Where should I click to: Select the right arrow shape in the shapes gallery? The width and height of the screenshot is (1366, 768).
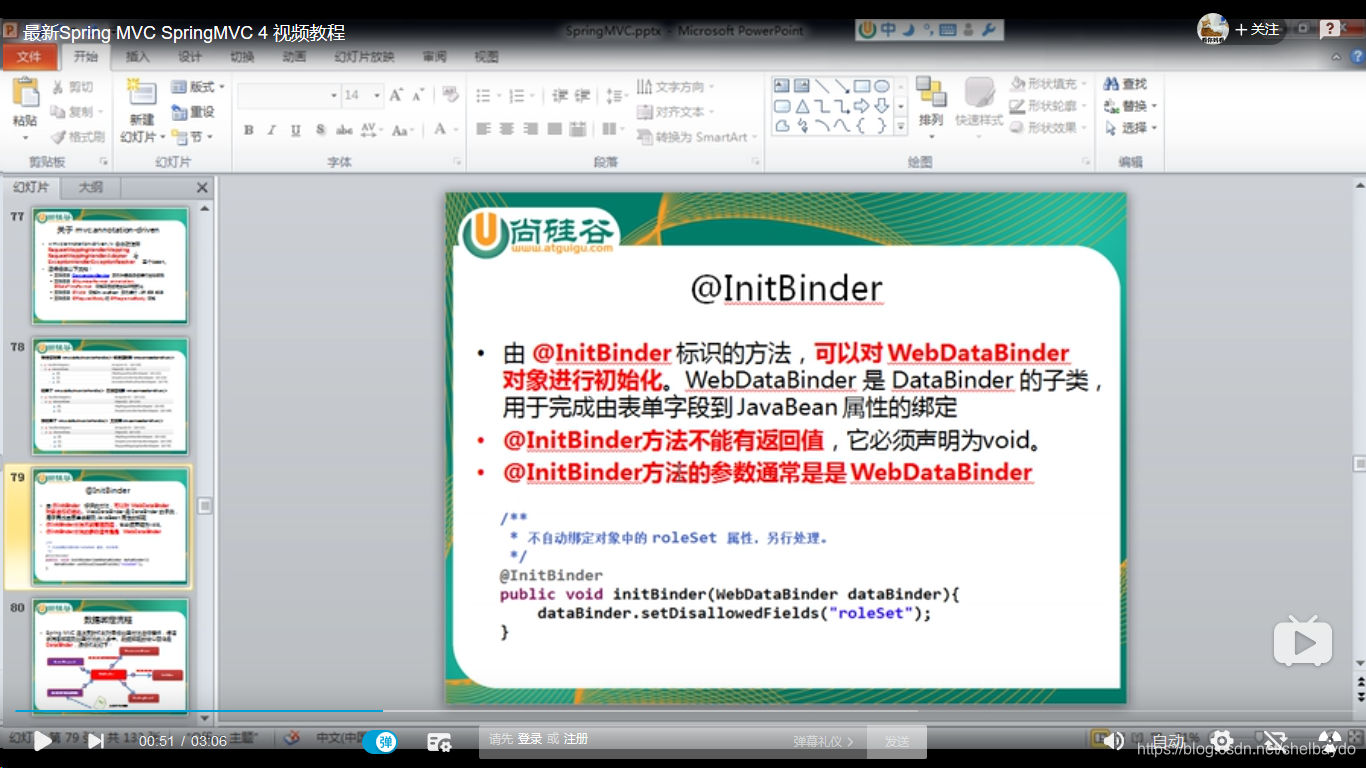tap(861, 106)
